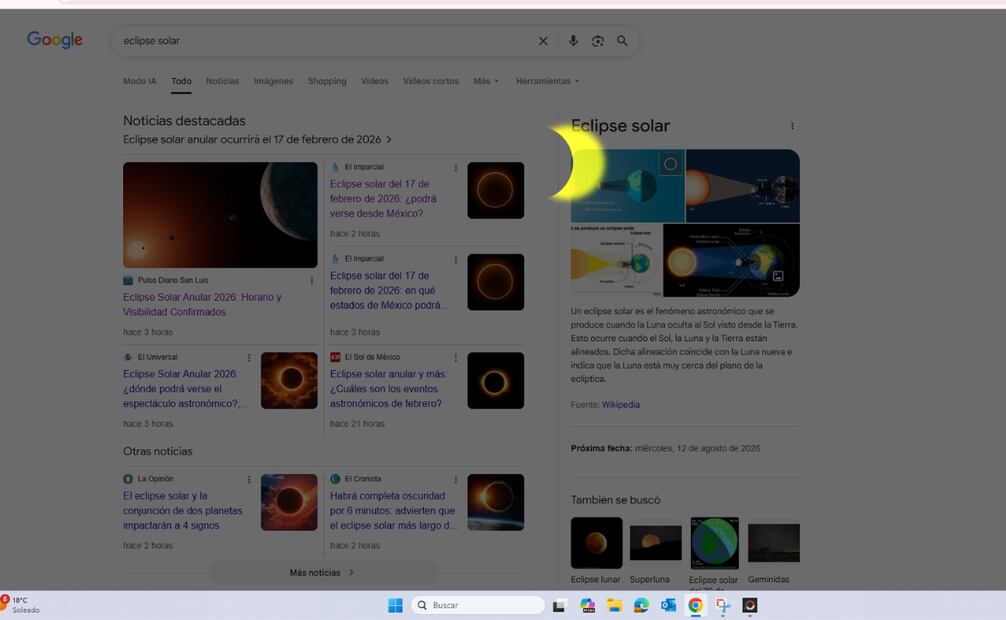Clear the search box with the X icon
Screen dimensions: 1006x620
(x=543, y=41)
